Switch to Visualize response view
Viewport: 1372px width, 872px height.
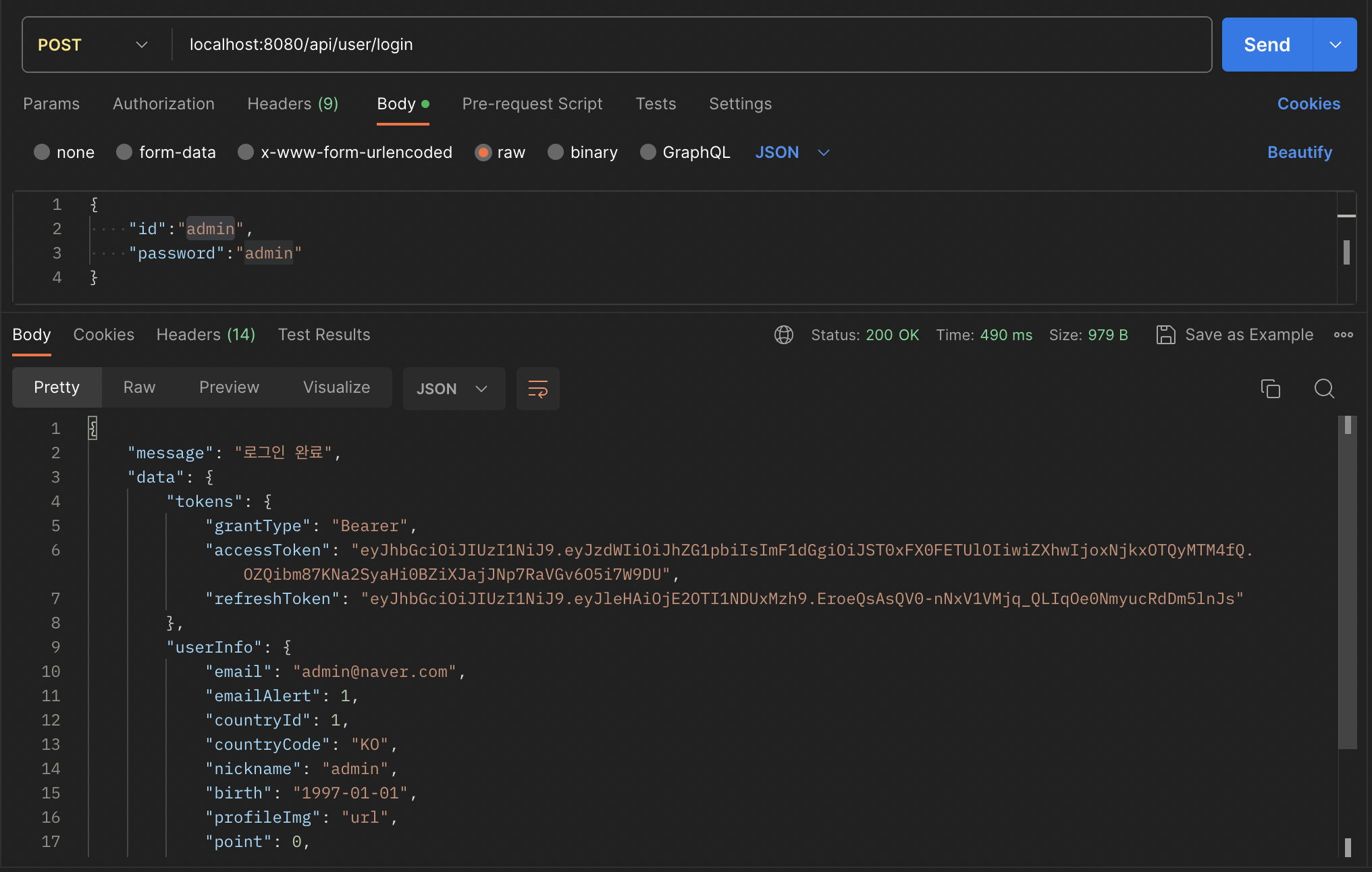point(336,387)
